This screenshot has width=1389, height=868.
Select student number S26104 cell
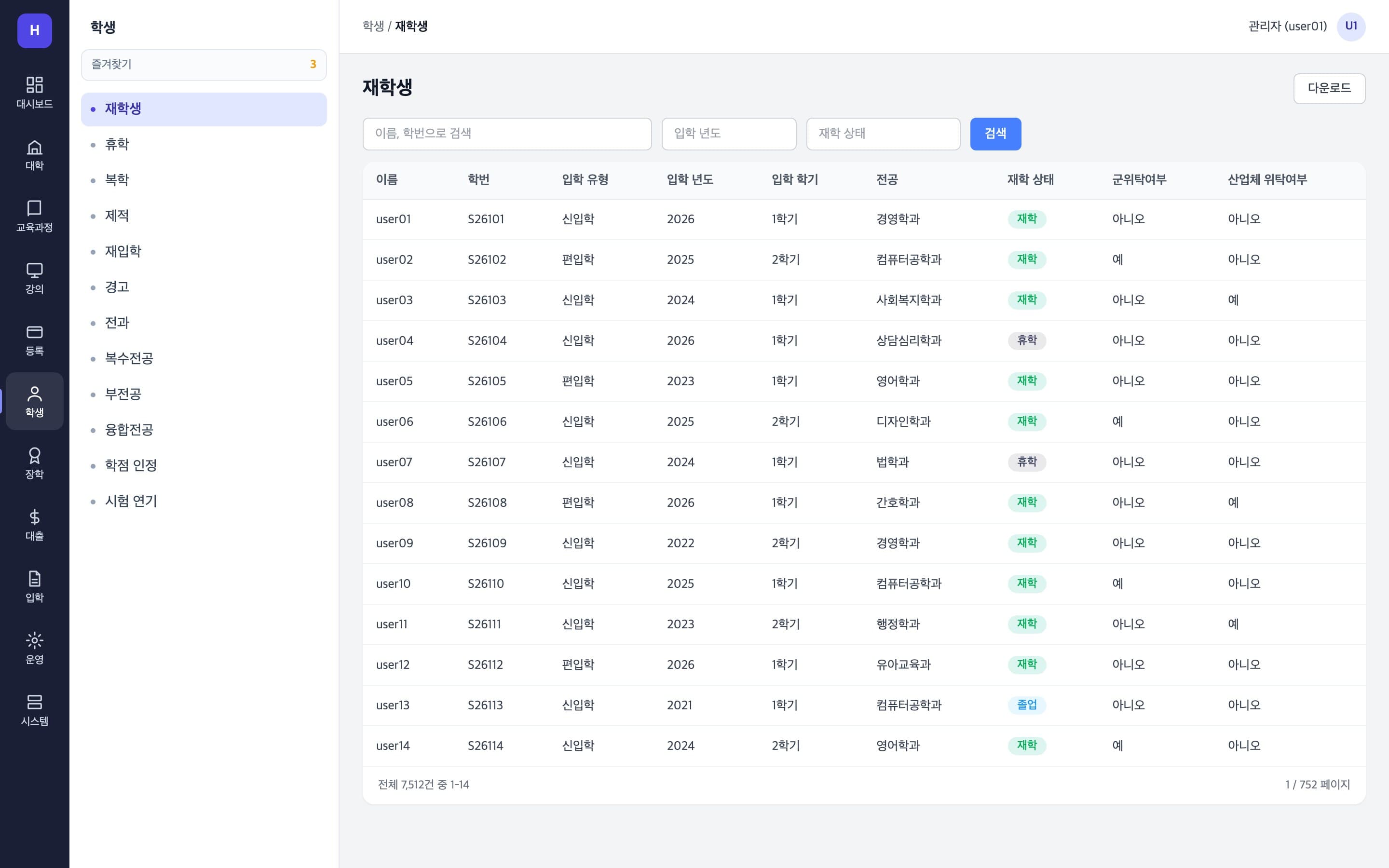coord(487,341)
